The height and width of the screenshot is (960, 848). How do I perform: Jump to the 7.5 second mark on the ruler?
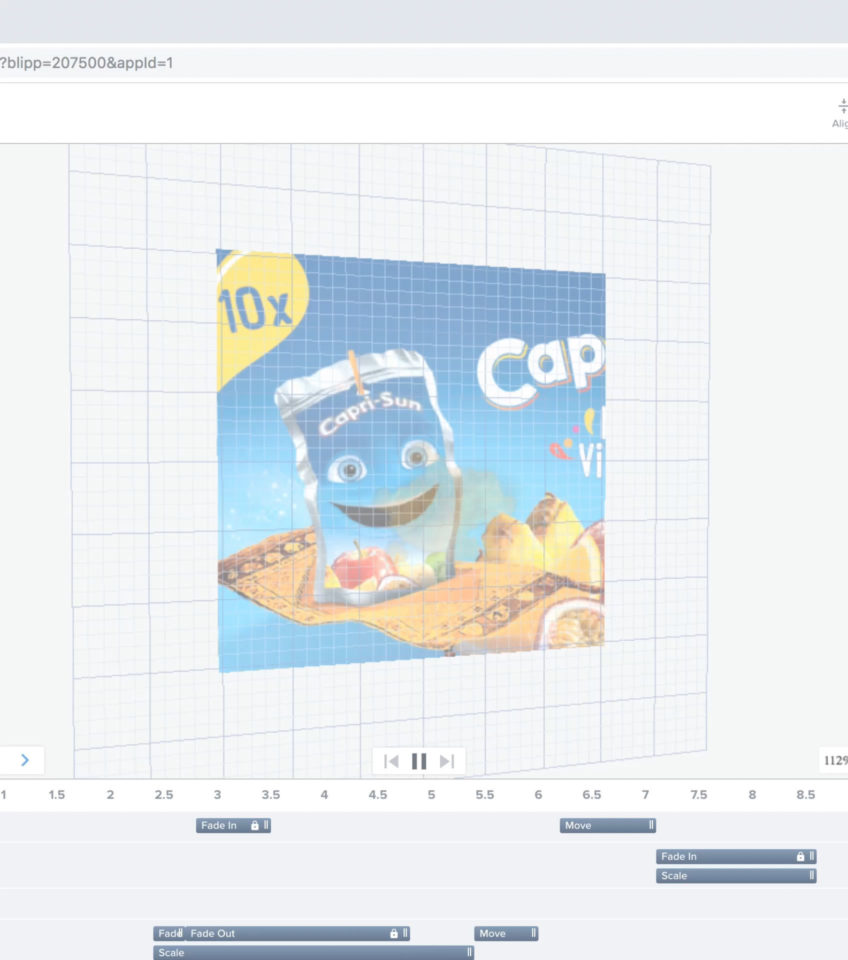(699, 795)
